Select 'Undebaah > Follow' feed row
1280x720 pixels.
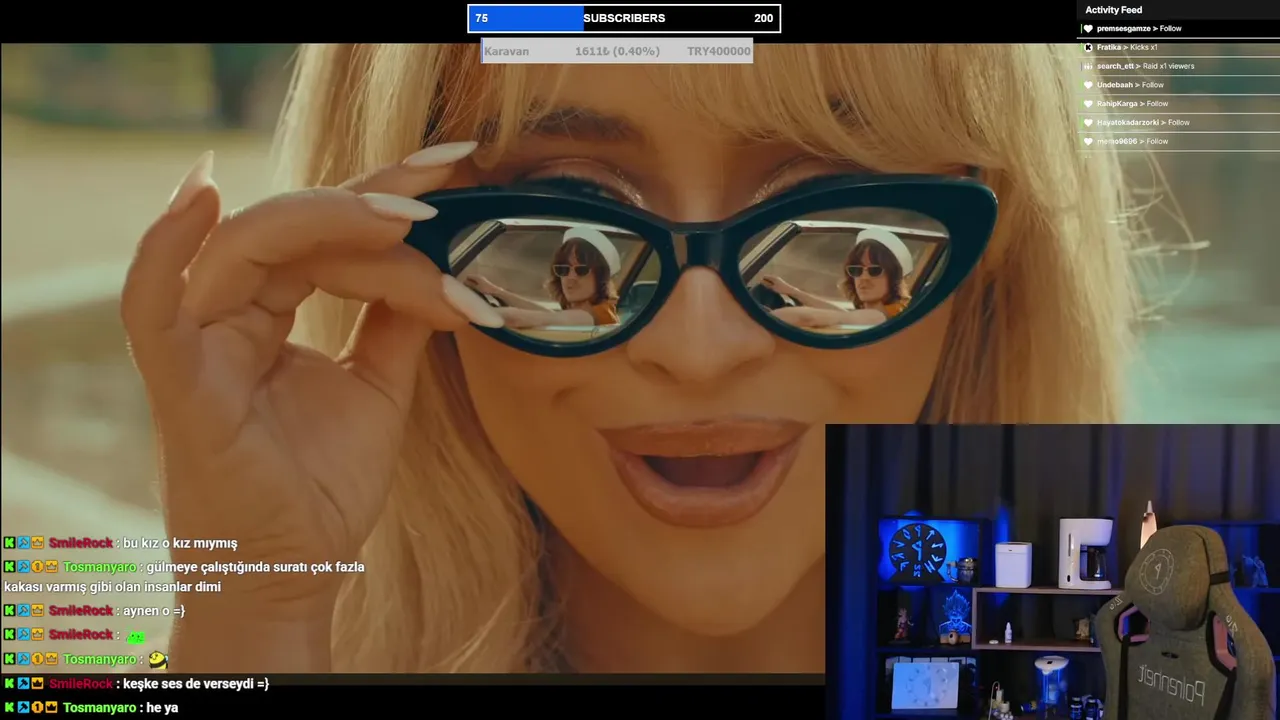(1178, 85)
